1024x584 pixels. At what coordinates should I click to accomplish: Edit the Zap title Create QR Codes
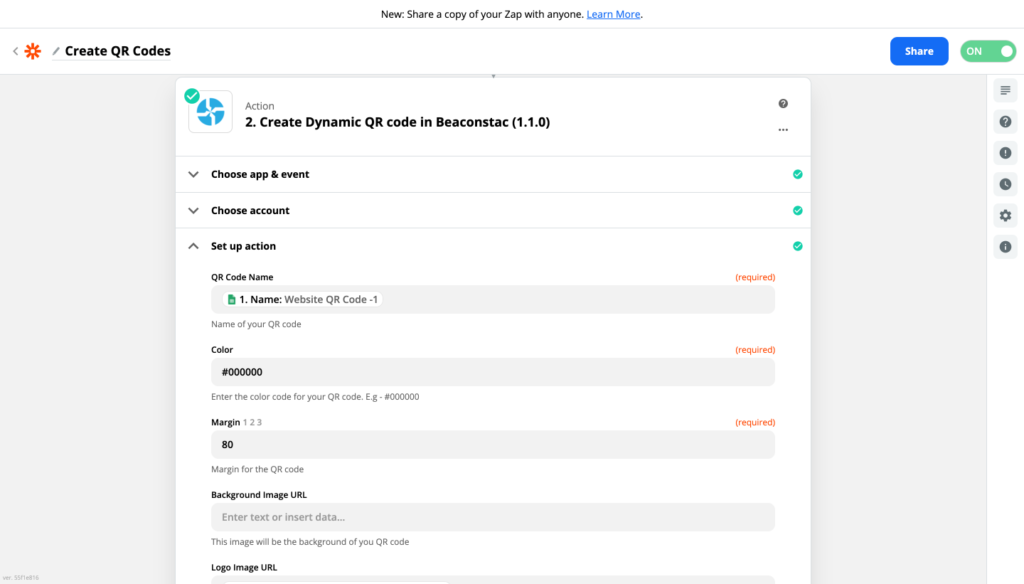[116, 50]
